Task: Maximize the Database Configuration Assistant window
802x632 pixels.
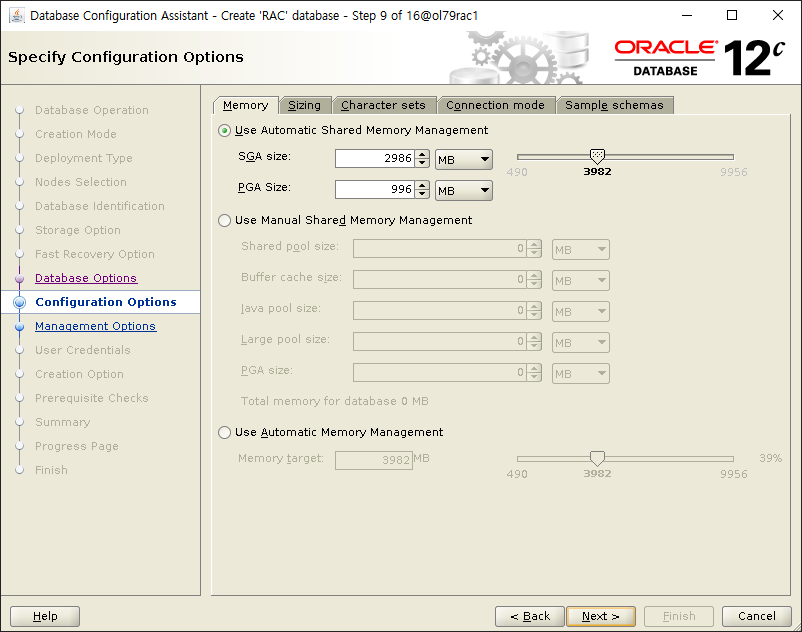Action: point(732,15)
